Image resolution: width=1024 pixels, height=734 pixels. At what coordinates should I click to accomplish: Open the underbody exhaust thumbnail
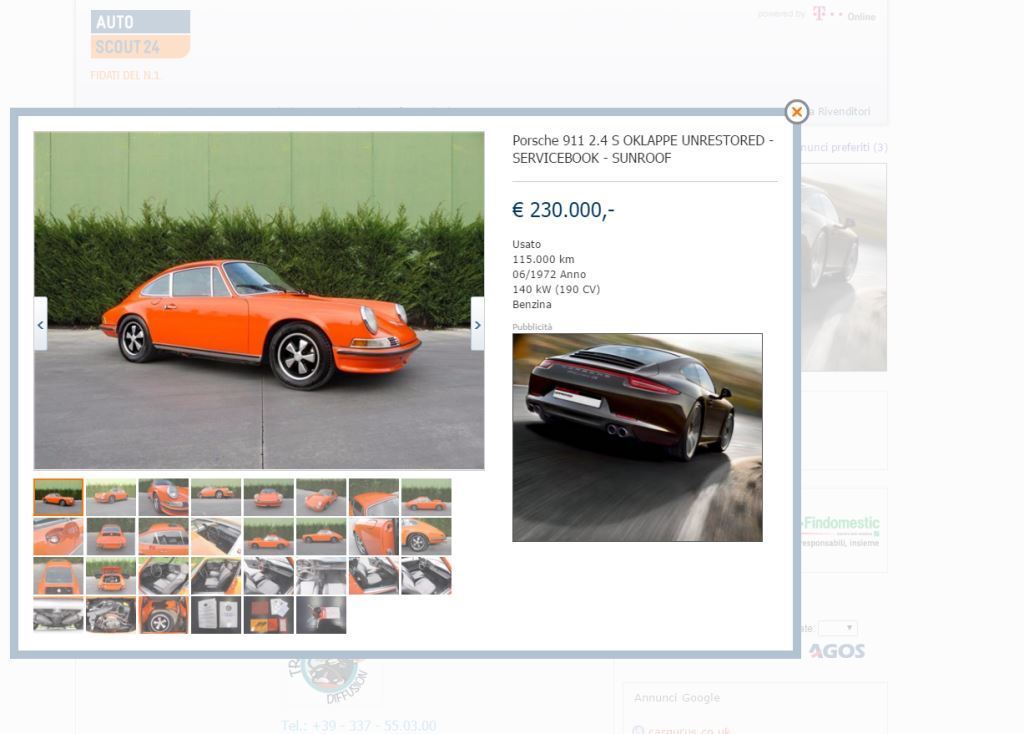(x=58, y=614)
